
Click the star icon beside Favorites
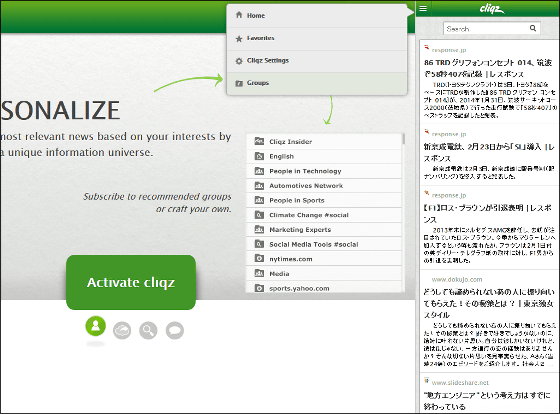tap(239, 39)
